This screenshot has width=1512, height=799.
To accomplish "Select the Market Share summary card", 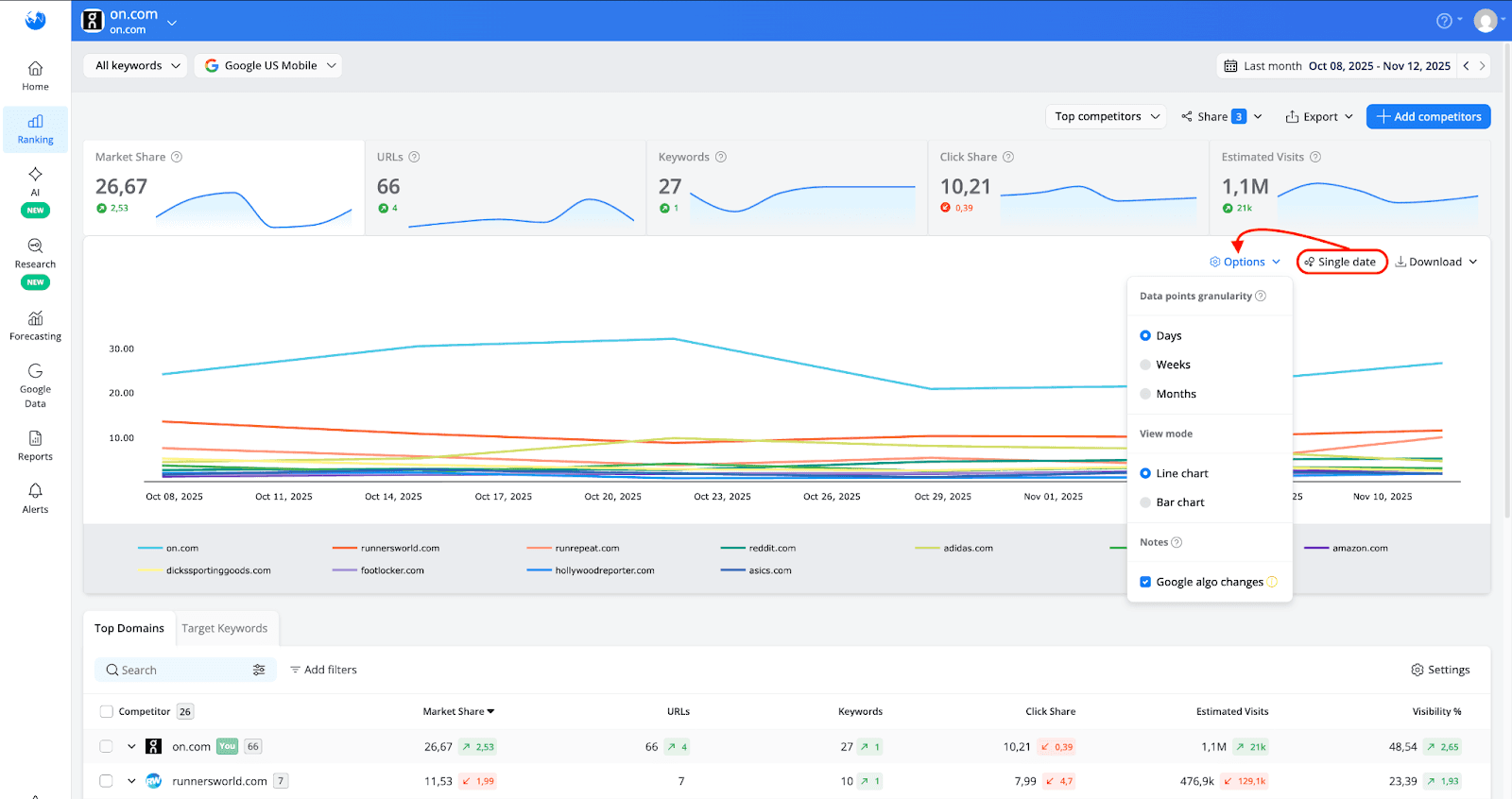I will coord(224,188).
